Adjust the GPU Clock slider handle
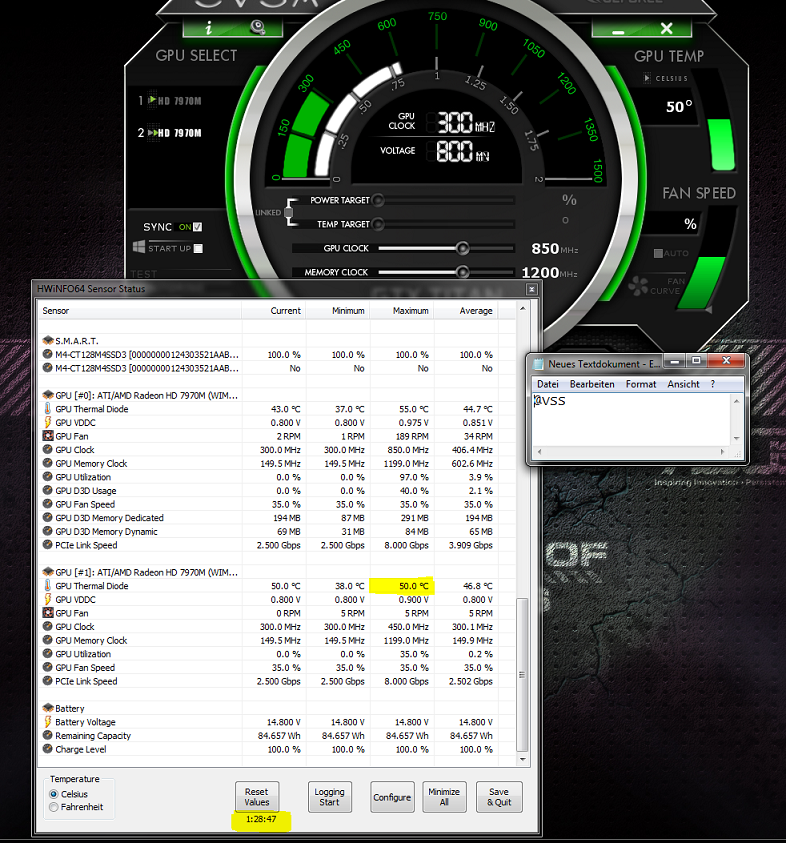Image resolution: width=786 pixels, height=843 pixels. [462, 248]
